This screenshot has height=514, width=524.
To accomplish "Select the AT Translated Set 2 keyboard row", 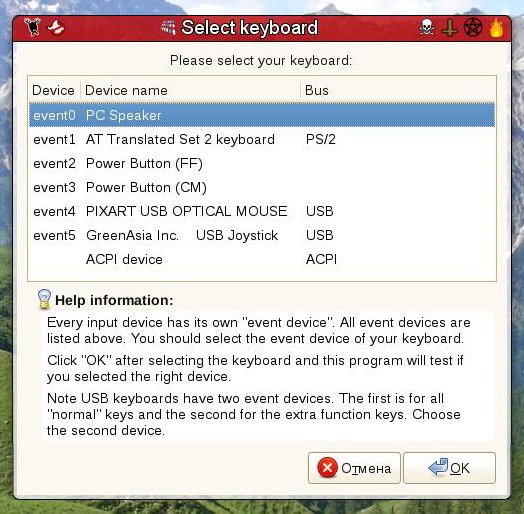I will 262,139.
